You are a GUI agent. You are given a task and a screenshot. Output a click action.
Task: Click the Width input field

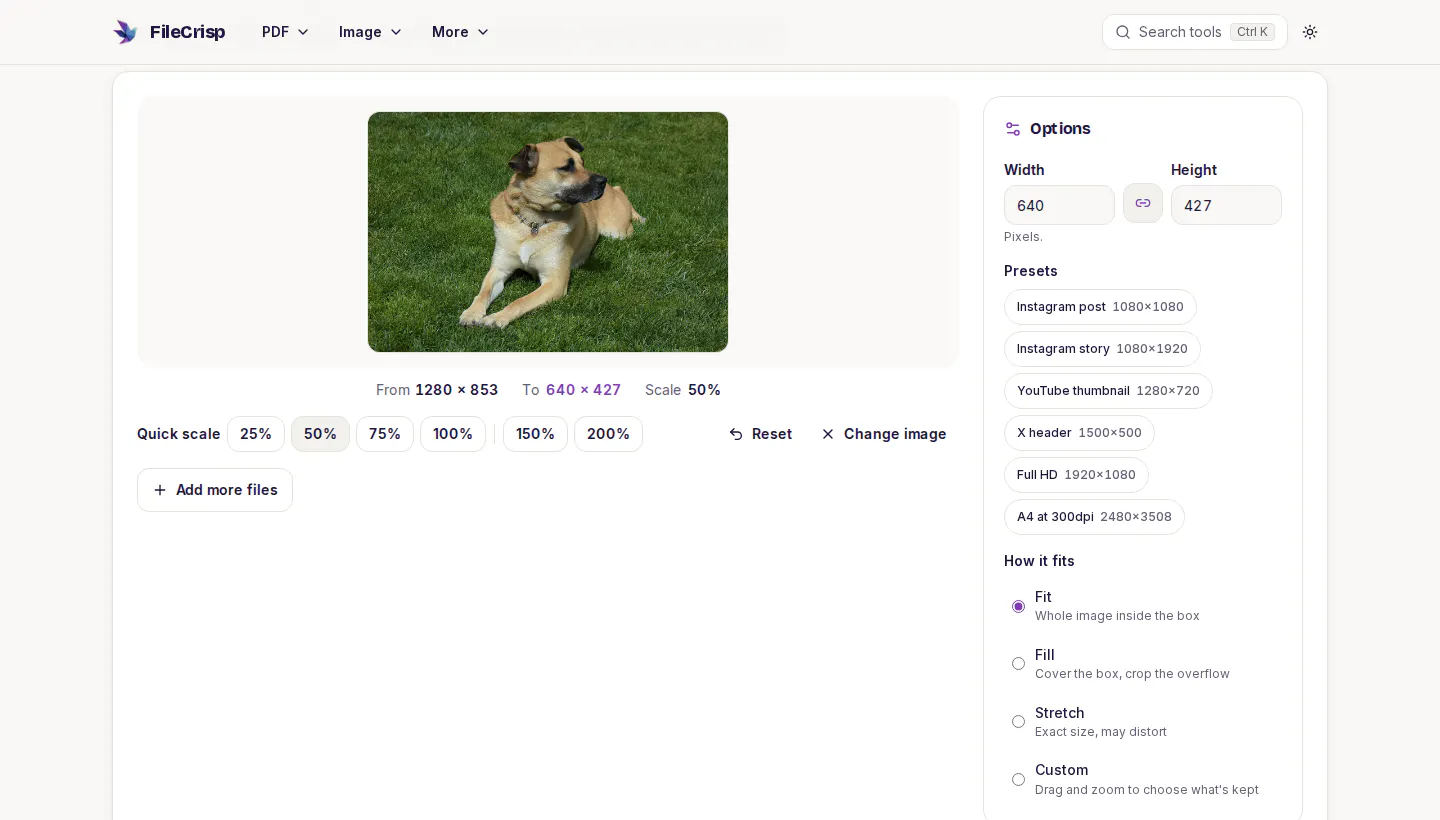[1059, 205]
